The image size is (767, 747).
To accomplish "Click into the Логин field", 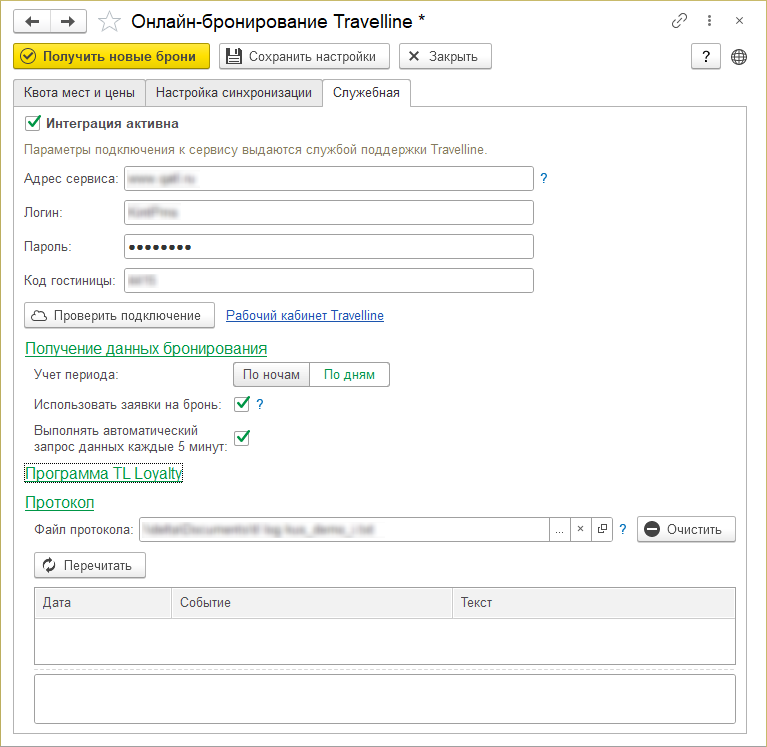I will coord(329,212).
